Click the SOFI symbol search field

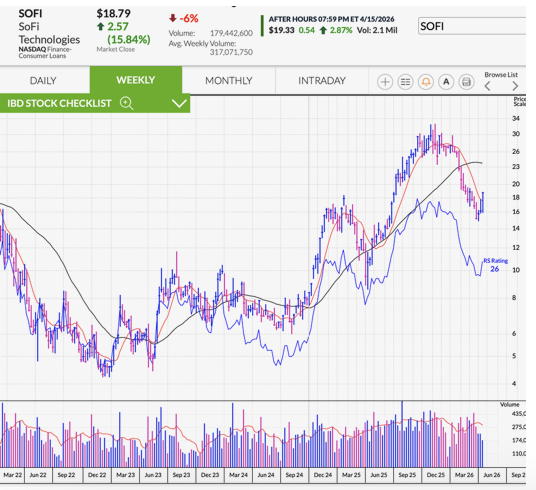[472, 26]
